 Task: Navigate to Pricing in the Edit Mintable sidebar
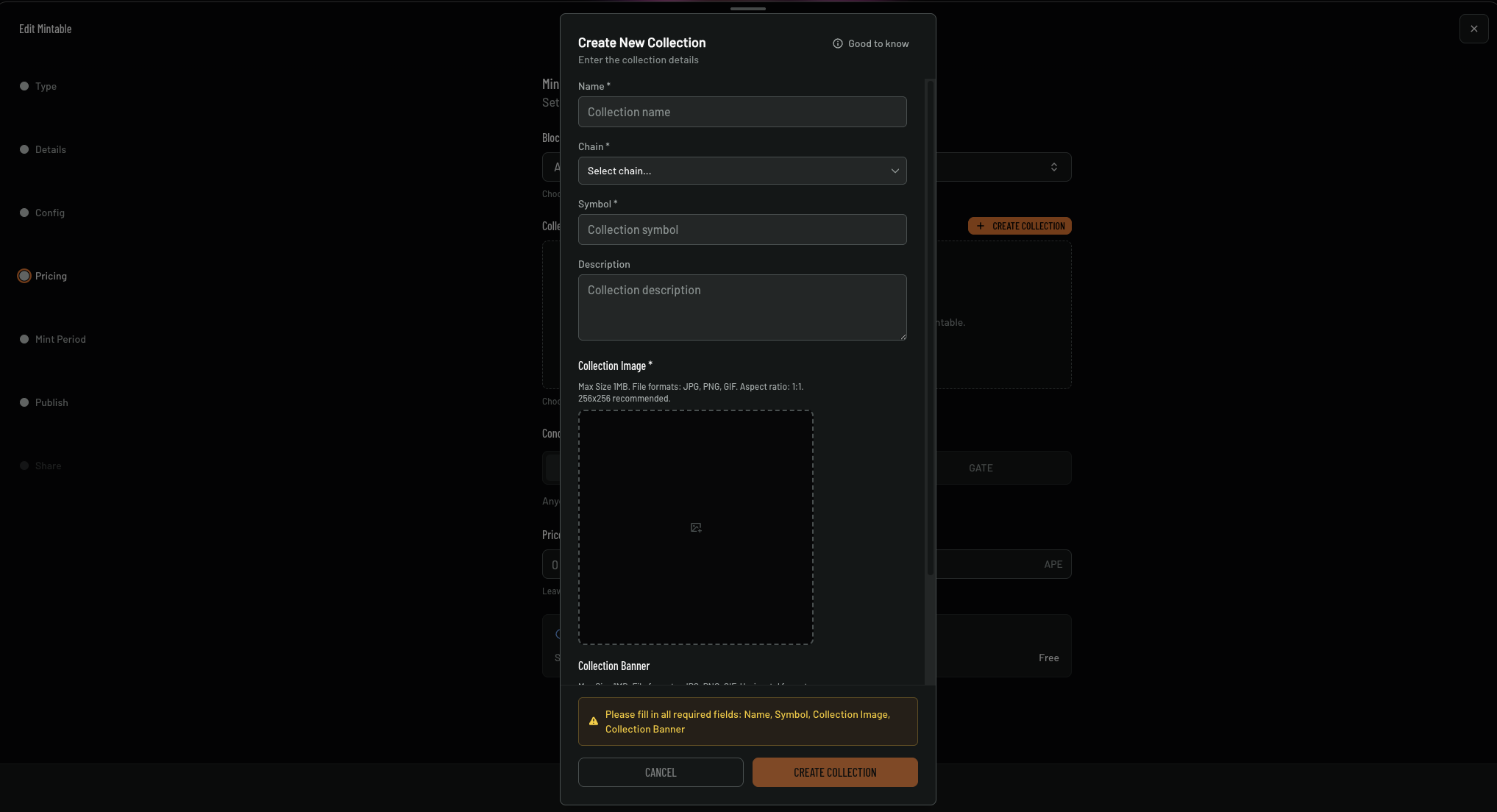tap(51, 276)
